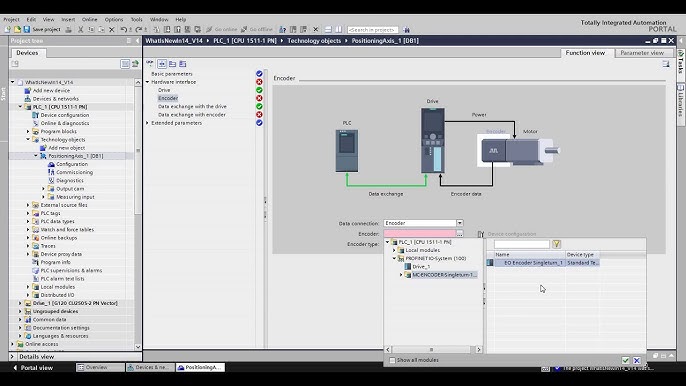Click the PLC device image in diagram

click(x=347, y=151)
